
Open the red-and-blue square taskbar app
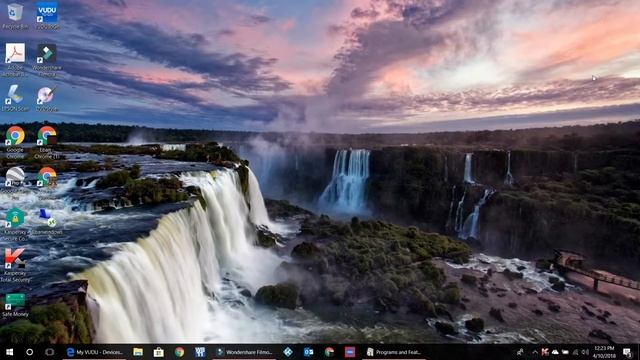pos(350,352)
